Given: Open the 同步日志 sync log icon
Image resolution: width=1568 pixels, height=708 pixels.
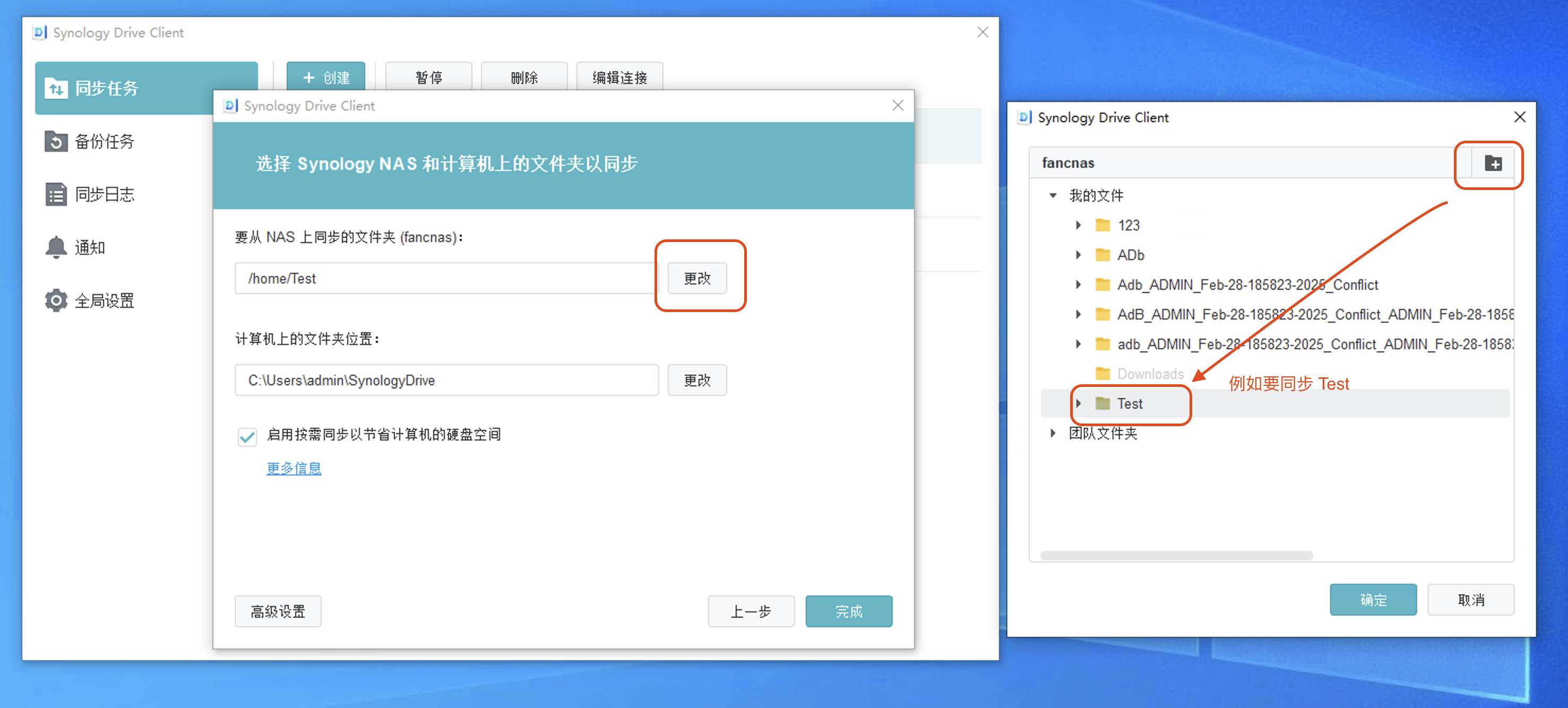Looking at the screenshot, I should 56,194.
